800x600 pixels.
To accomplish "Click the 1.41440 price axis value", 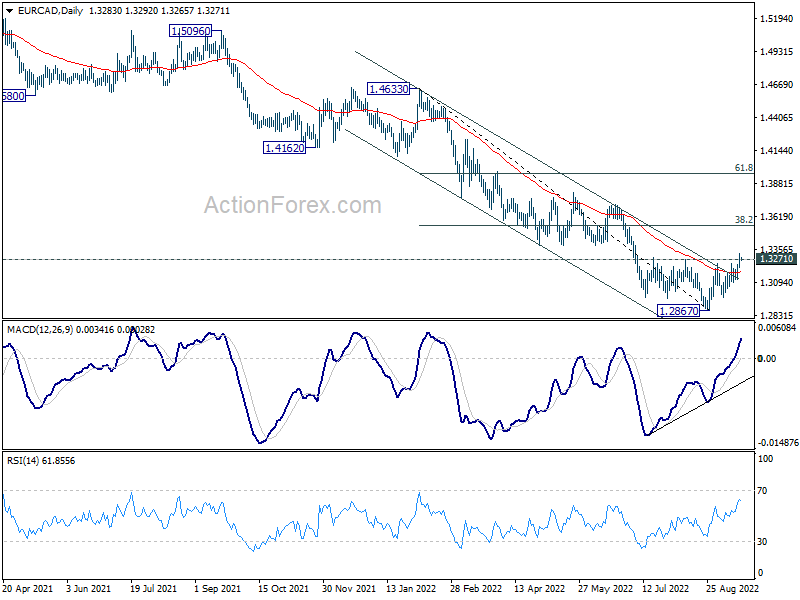I will click(x=777, y=151).
